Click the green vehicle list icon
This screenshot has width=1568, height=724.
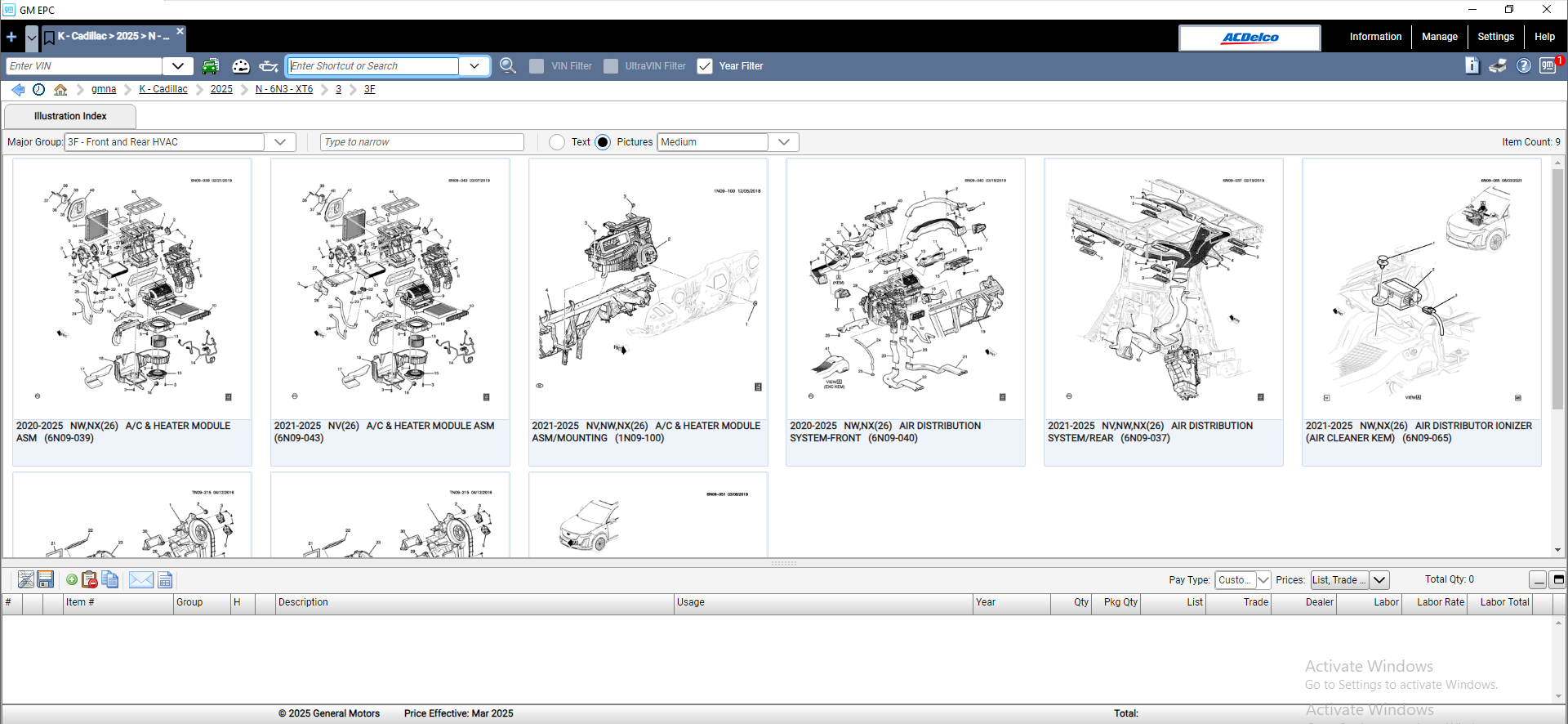[211, 66]
